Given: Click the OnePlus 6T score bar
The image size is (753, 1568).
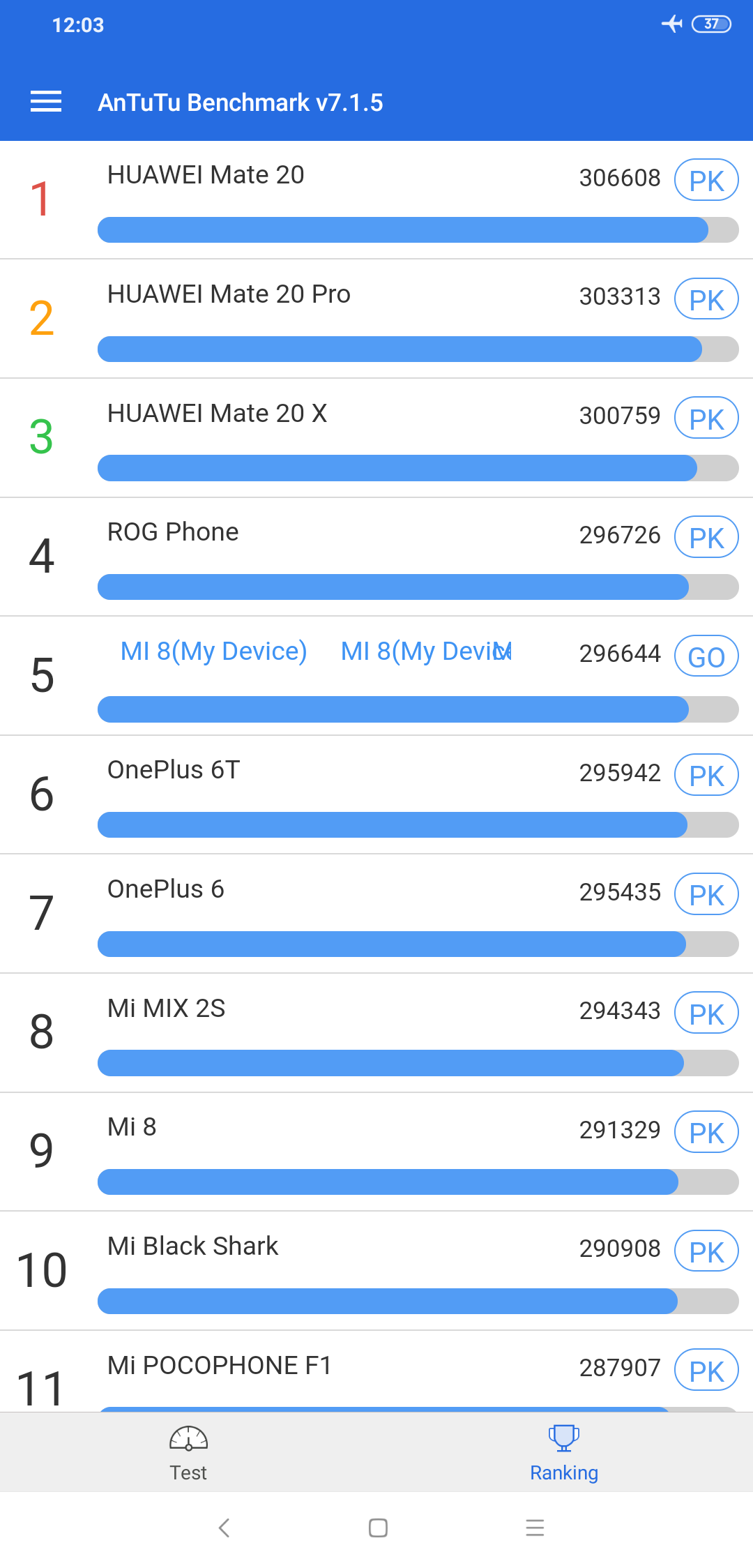Looking at the screenshot, I should (418, 825).
